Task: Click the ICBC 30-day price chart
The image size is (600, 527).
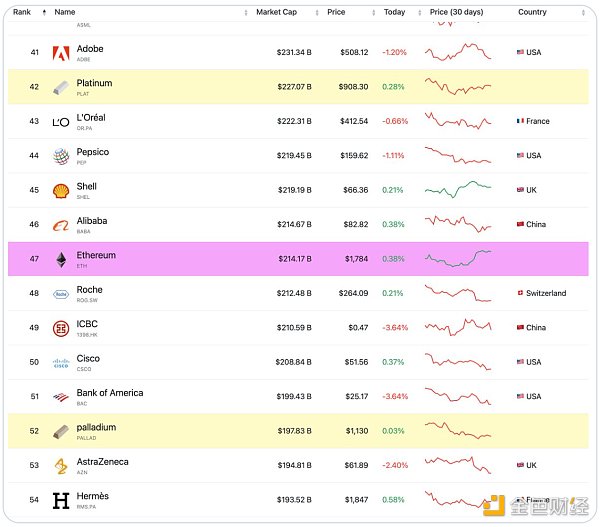Action: 458,327
